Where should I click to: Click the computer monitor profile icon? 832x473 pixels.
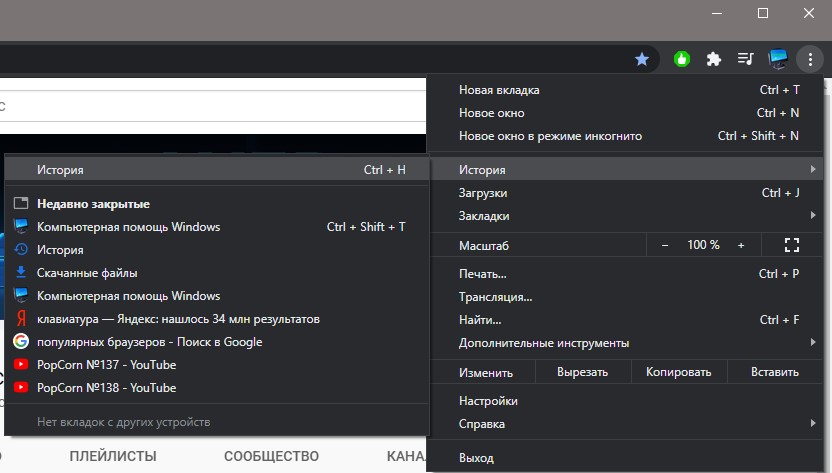pyautogui.click(x=778, y=58)
